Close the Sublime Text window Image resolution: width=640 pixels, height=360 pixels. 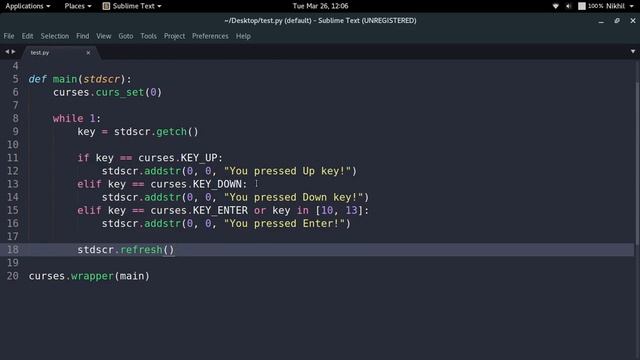tap(633, 20)
